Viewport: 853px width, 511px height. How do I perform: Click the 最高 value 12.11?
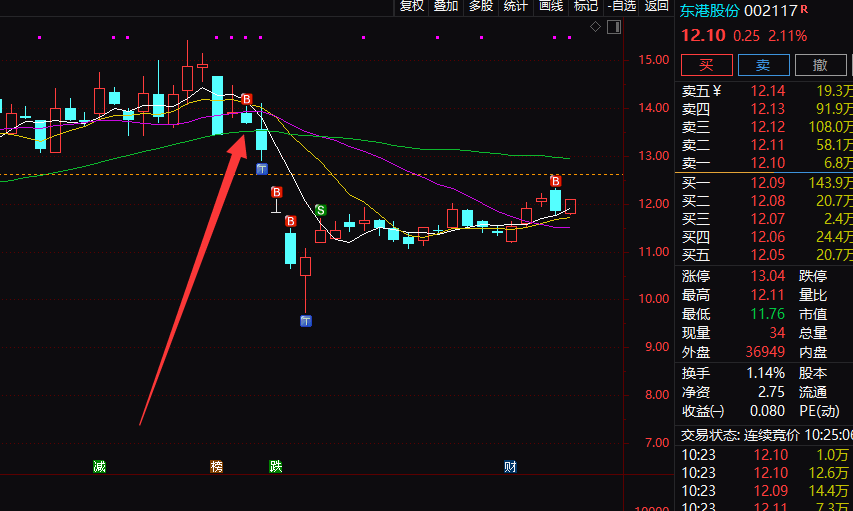coord(768,295)
